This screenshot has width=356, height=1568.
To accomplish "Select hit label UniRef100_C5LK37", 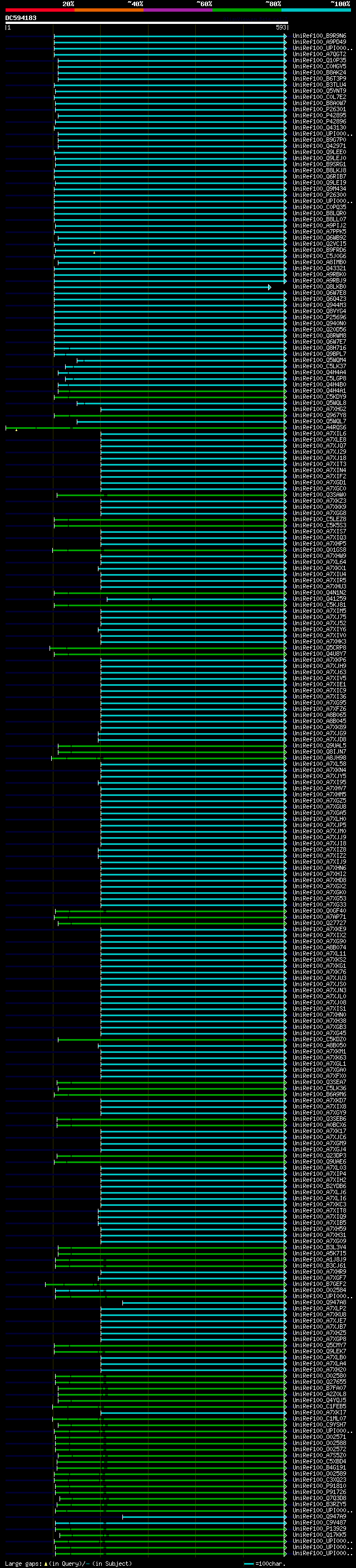I will click(319, 366).
